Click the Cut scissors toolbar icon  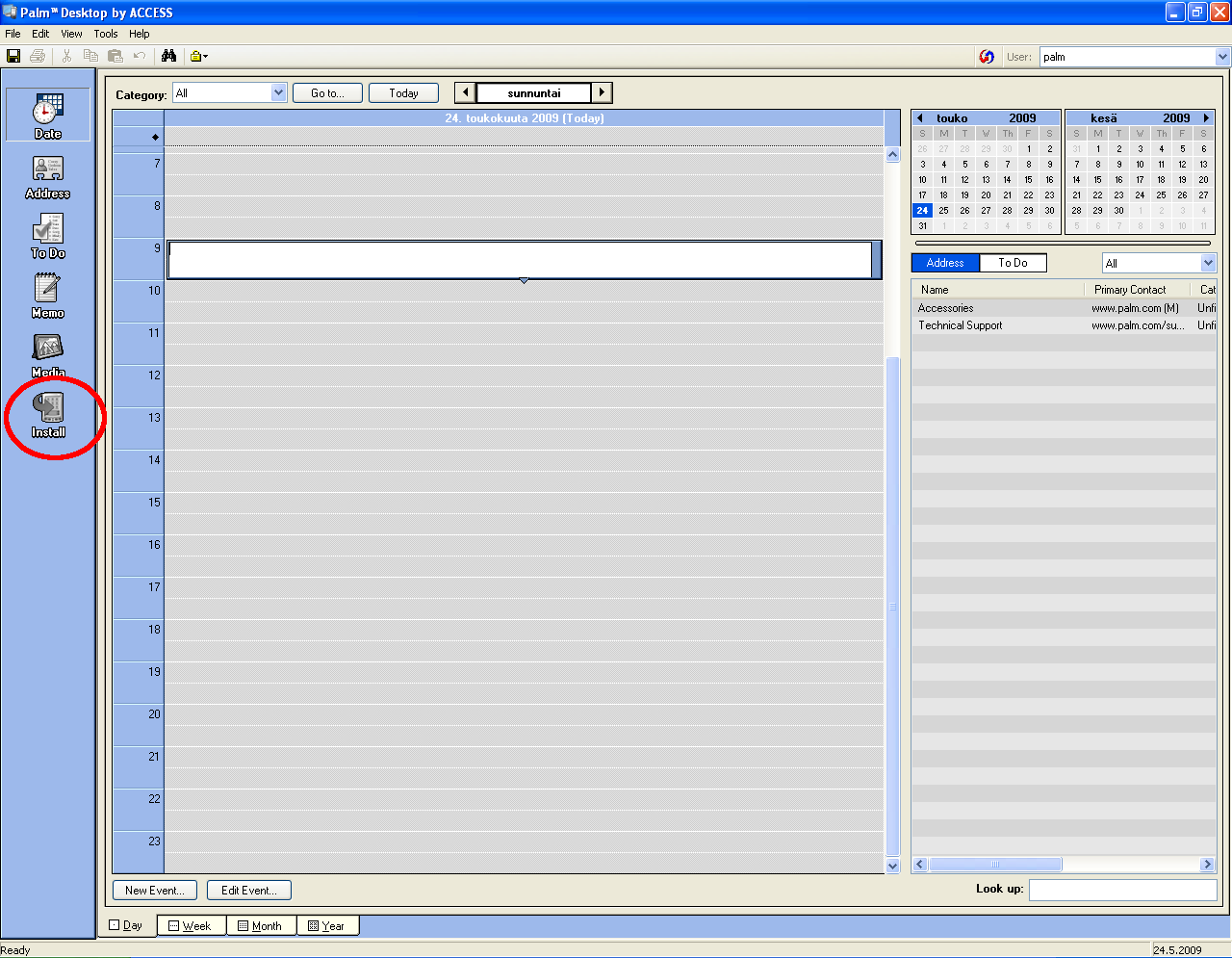coord(66,56)
